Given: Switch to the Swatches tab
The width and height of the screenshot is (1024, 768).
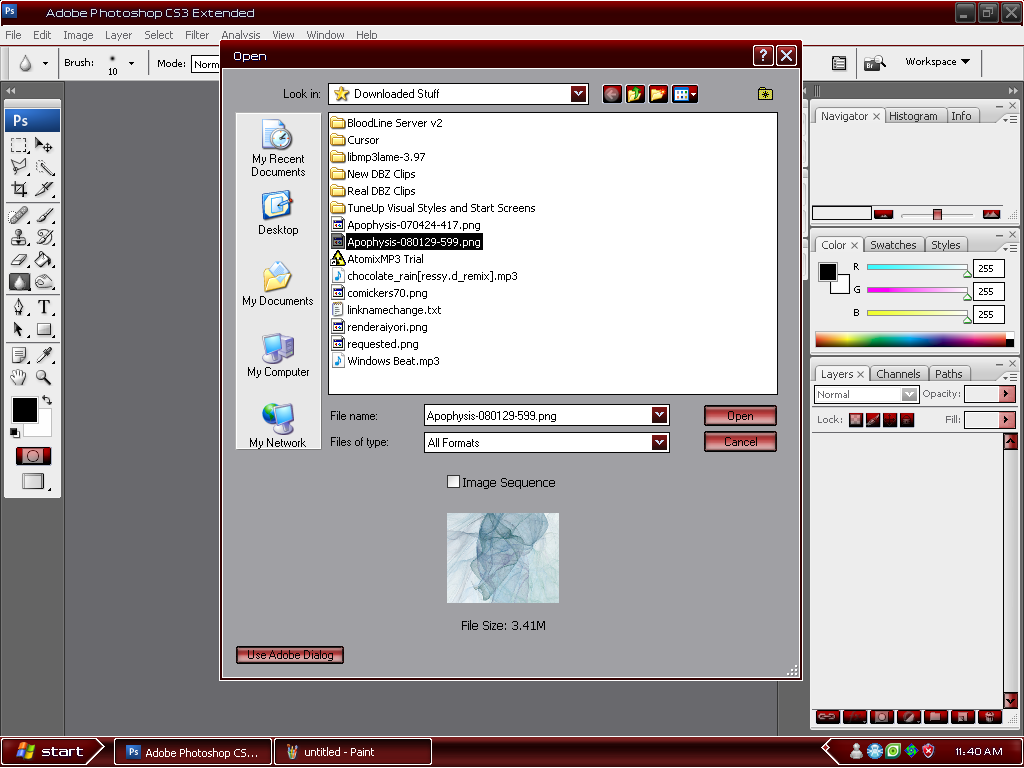Looking at the screenshot, I should click(x=893, y=245).
